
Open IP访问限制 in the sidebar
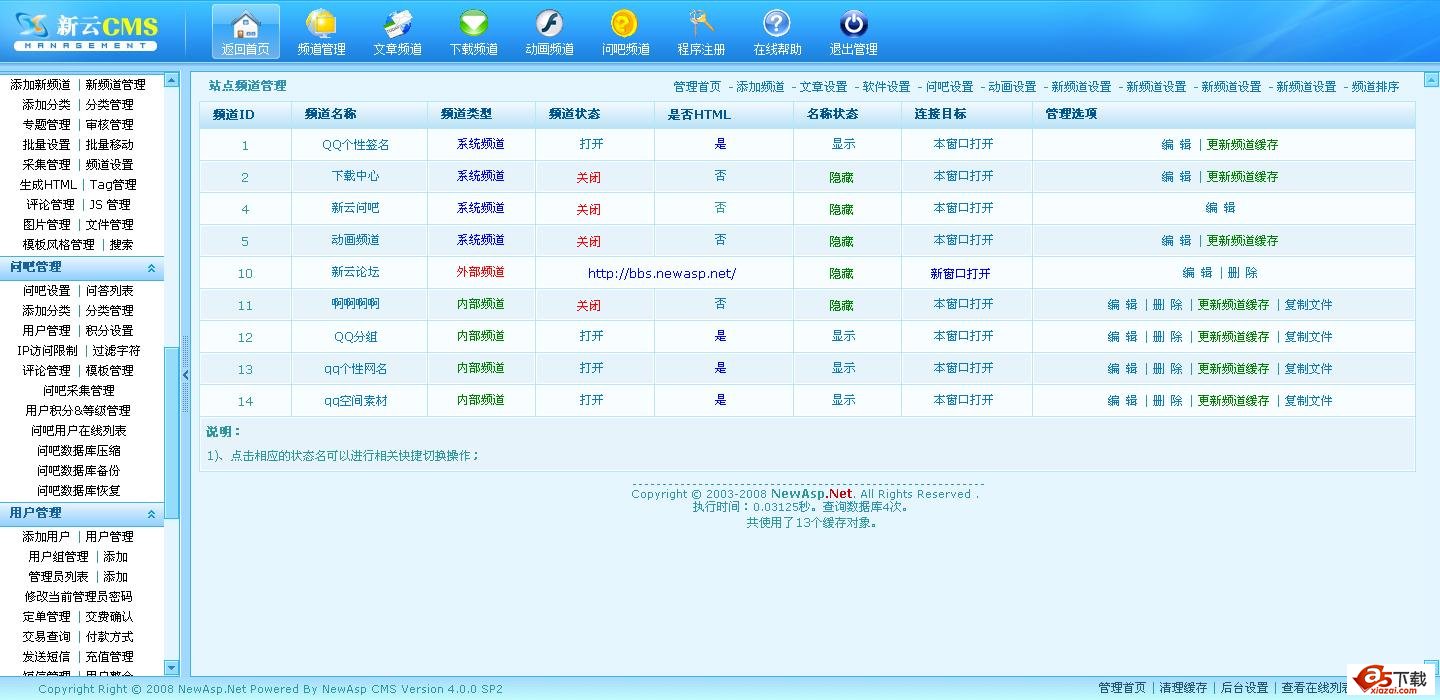(x=47, y=351)
